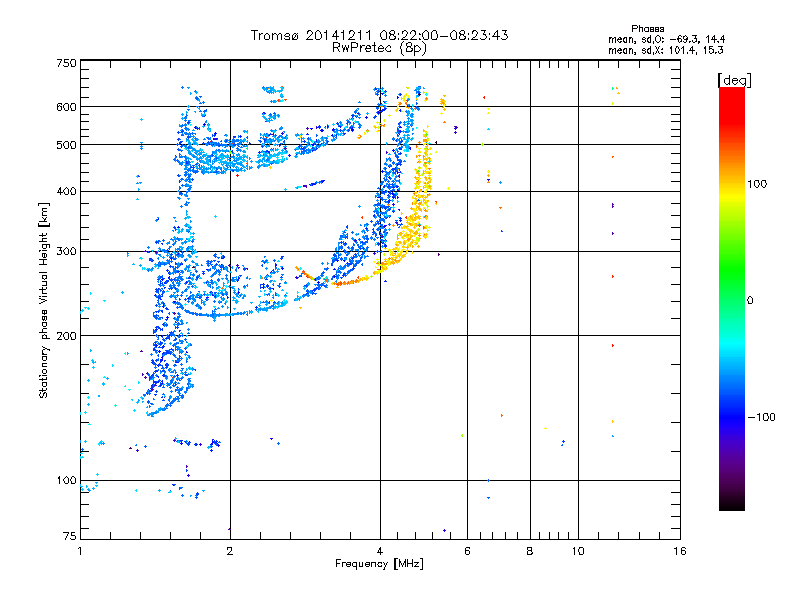Select the "RwPretec (8p)" subtitle
The width and height of the screenshot is (800, 600).
click(x=379, y=48)
